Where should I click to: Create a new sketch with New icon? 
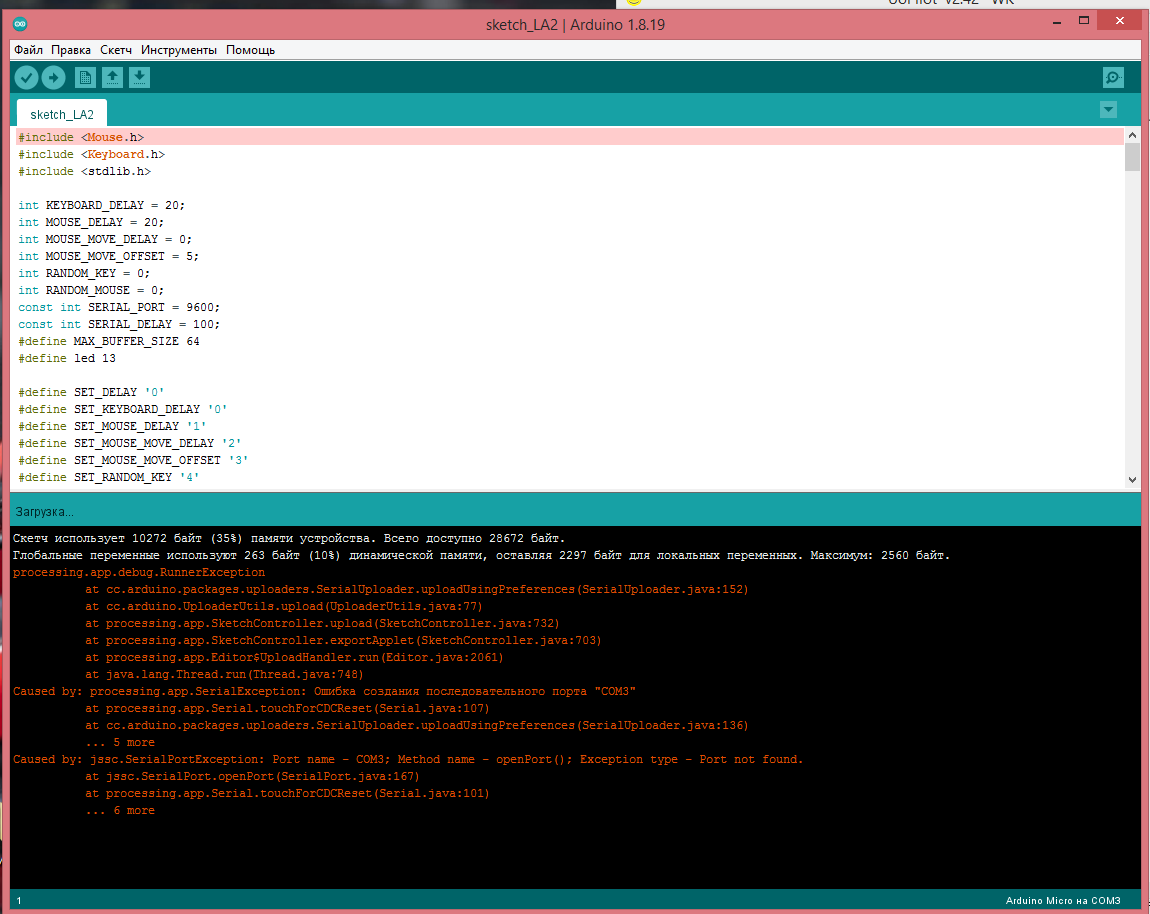86,78
